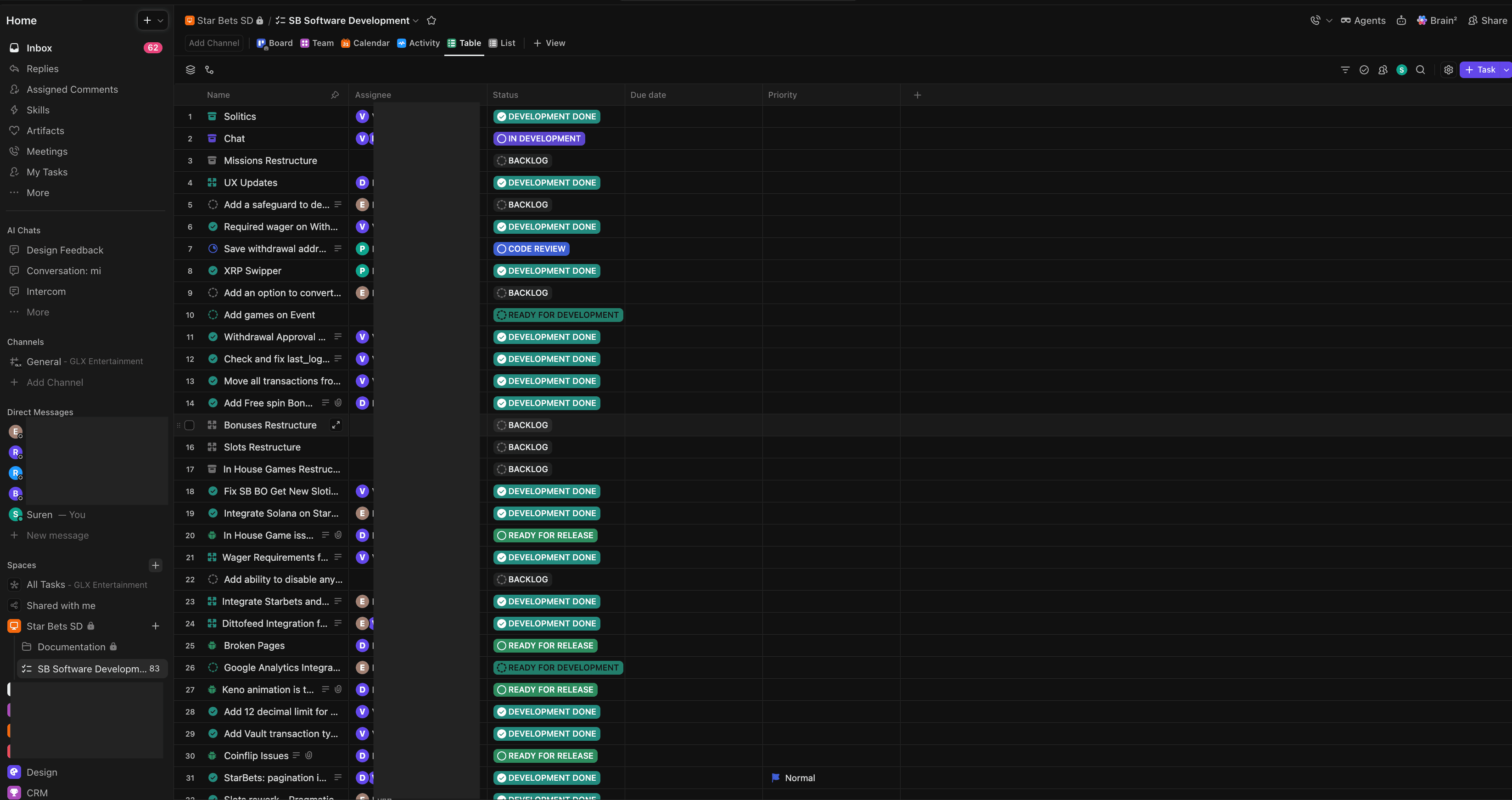This screenshot has height=800, width=1512.
Task: Click the green S avatar in toolbar
Action: click(1402, 70)
